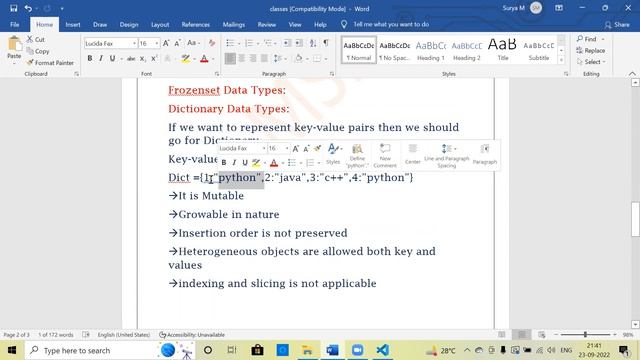Open mini toolbar font size dropdown
640x360 pixels.
(x=287, y=148)
